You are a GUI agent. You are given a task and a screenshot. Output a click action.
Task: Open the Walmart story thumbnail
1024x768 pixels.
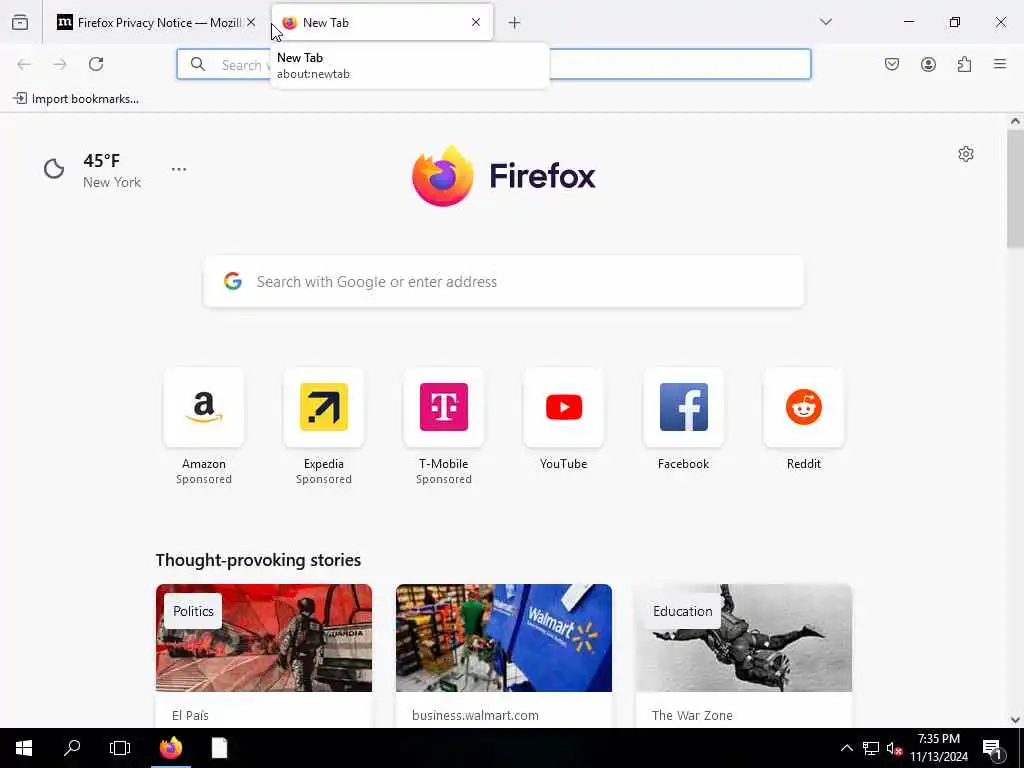(504, 638)
